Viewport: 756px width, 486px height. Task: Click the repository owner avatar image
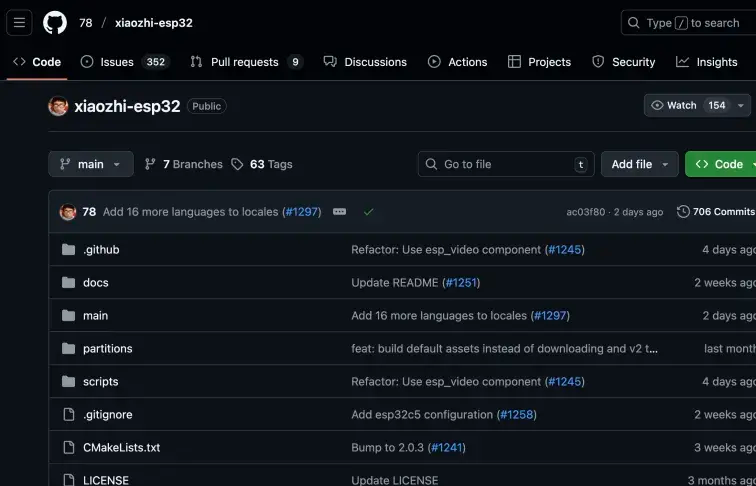[x=58, y=106]
